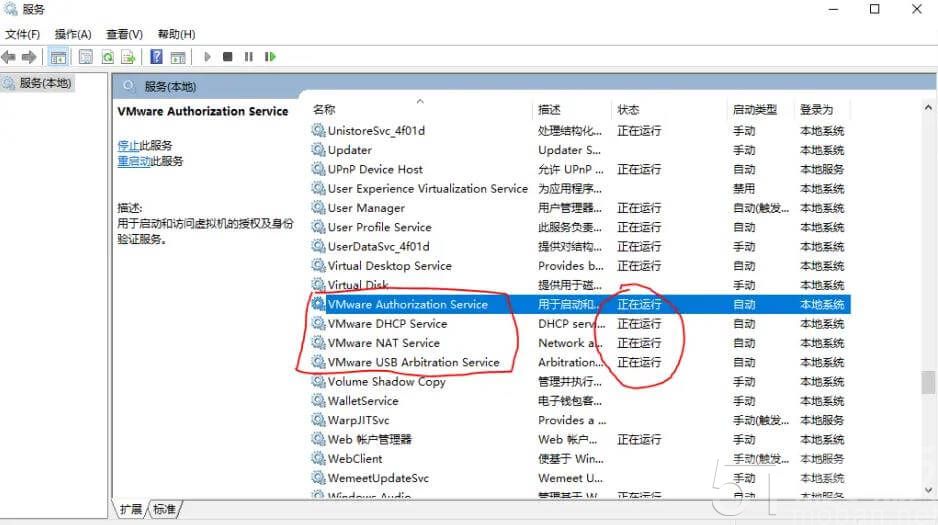Click the Wemeet U... description cell

(x=571, y=478)
